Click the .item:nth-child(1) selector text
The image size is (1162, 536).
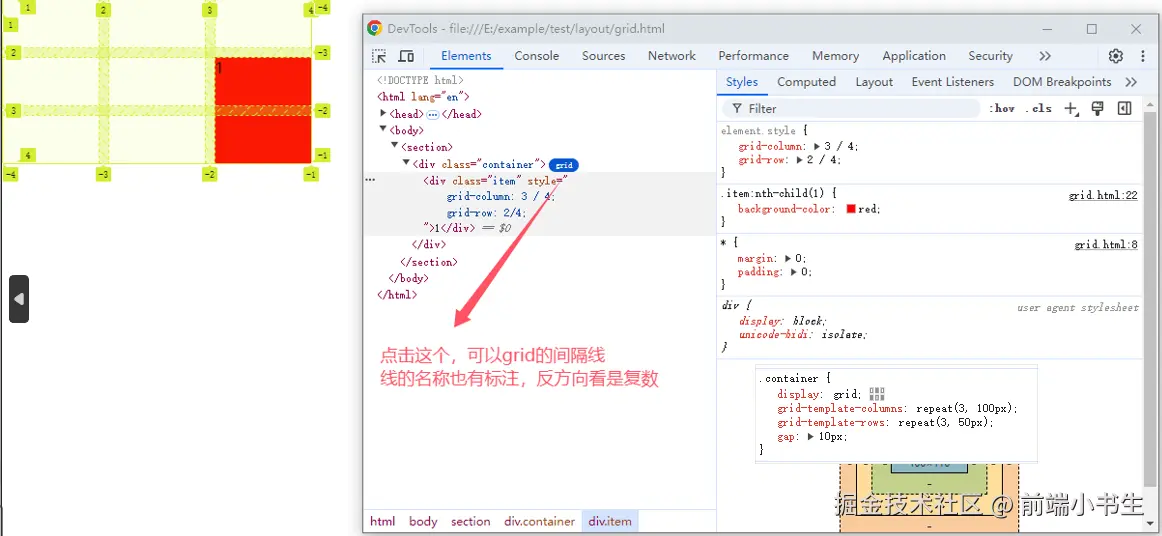(x=774, y=193)
